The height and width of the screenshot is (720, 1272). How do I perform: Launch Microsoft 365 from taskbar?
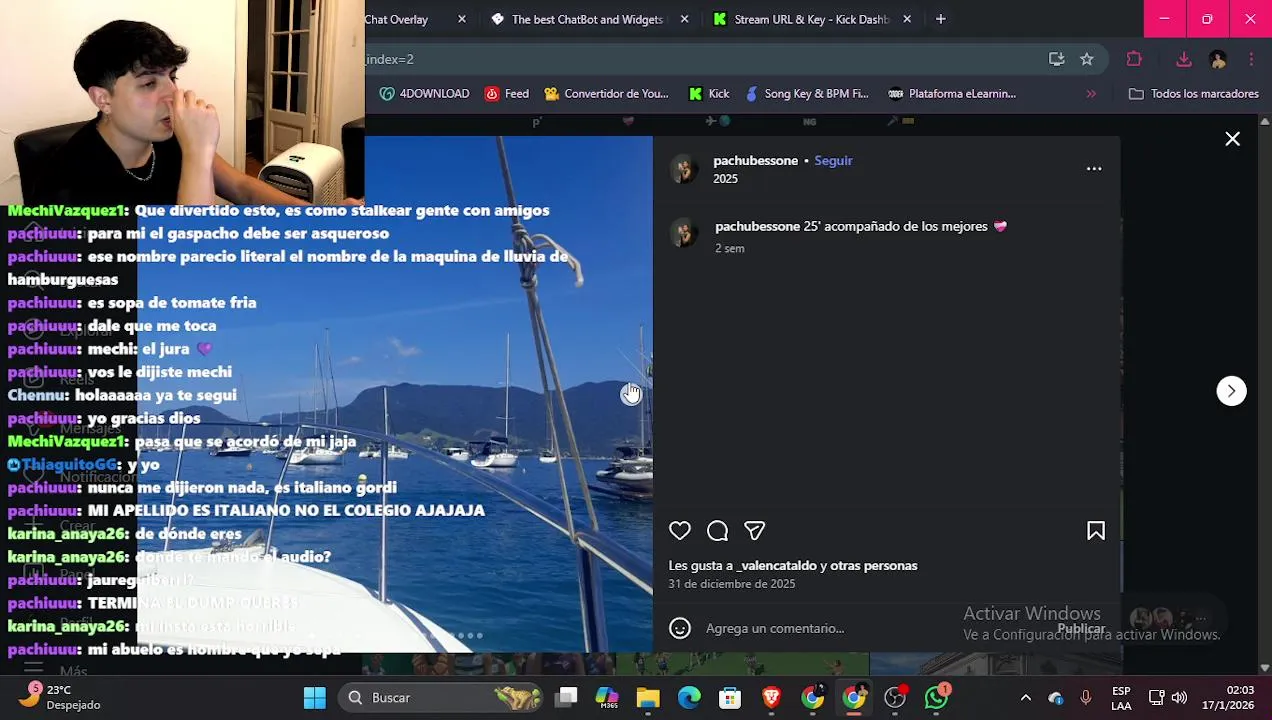[607, 698]
